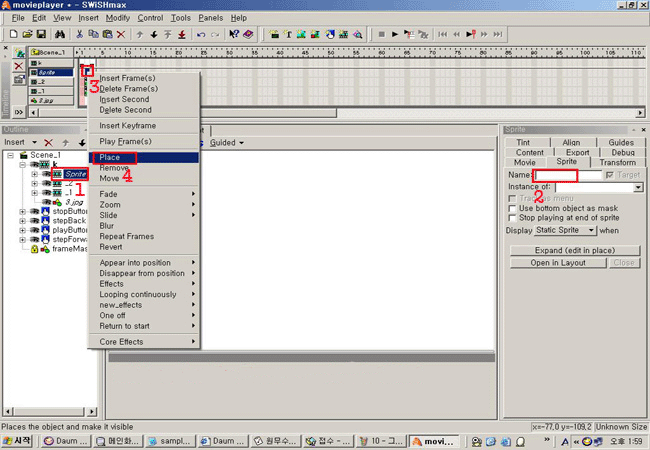Image resolution: width=650 pixels, height=450 pixels.
Task: Click the Insert Text T icon
Action: click(x=288, y=34)
